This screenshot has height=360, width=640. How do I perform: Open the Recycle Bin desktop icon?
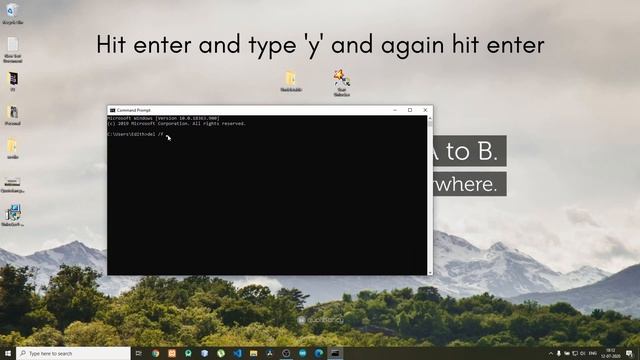point(12,13)
